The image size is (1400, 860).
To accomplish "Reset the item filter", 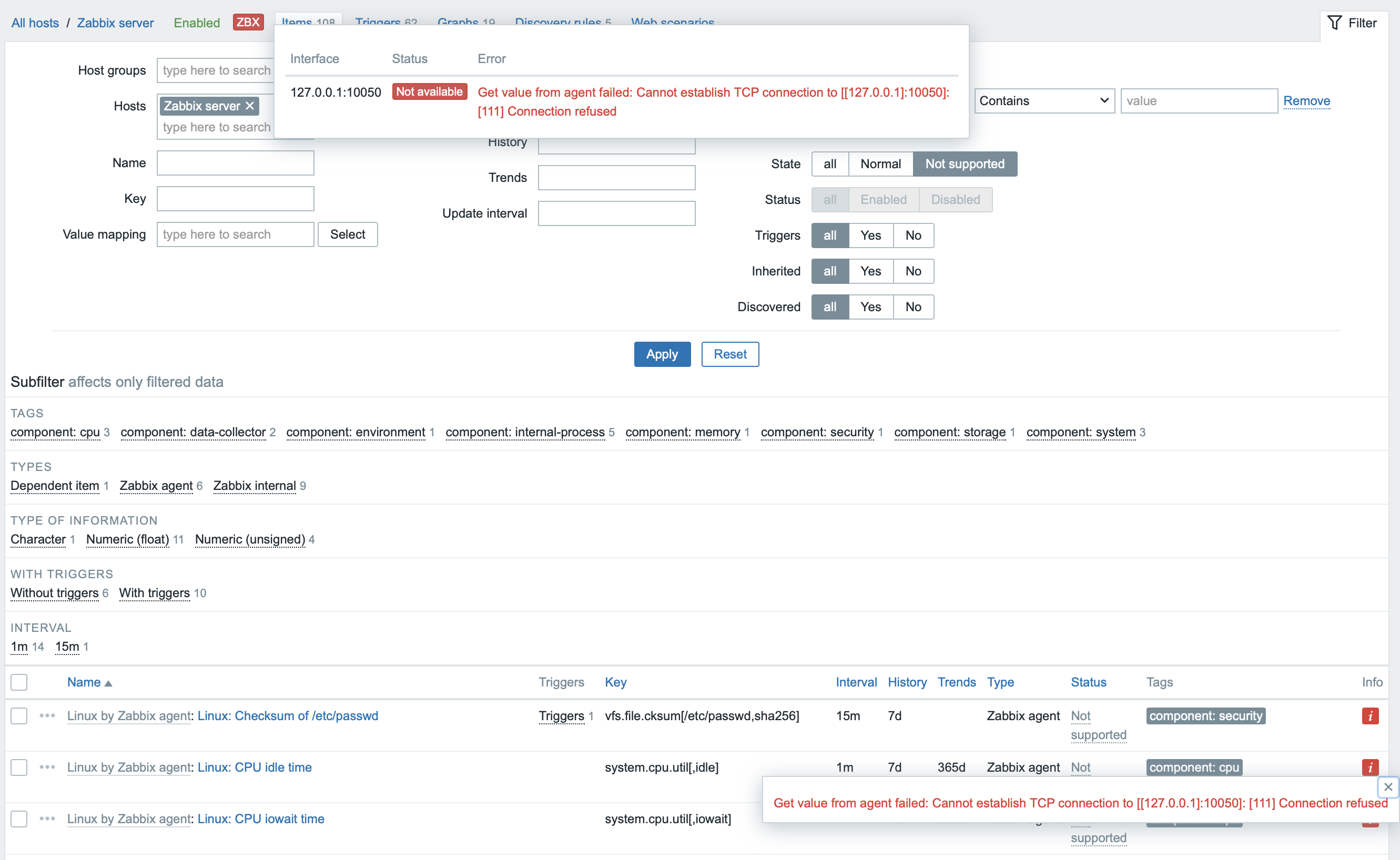I will click(x=730, y=354).
